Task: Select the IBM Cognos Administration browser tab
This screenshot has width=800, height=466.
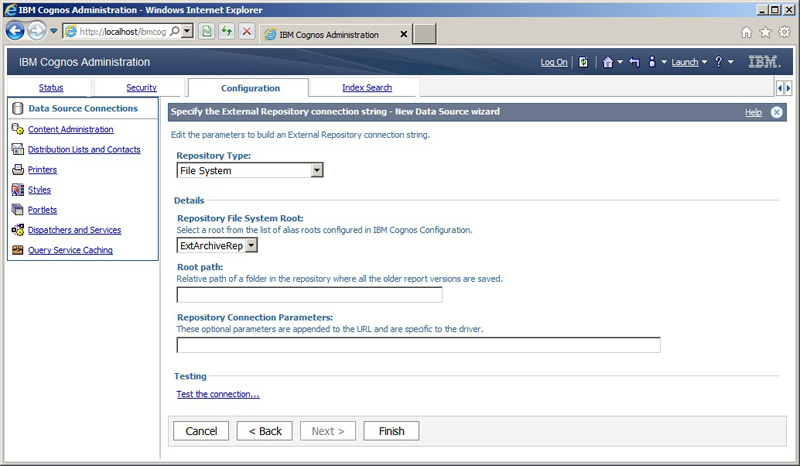Action: (x=329, y=35)
